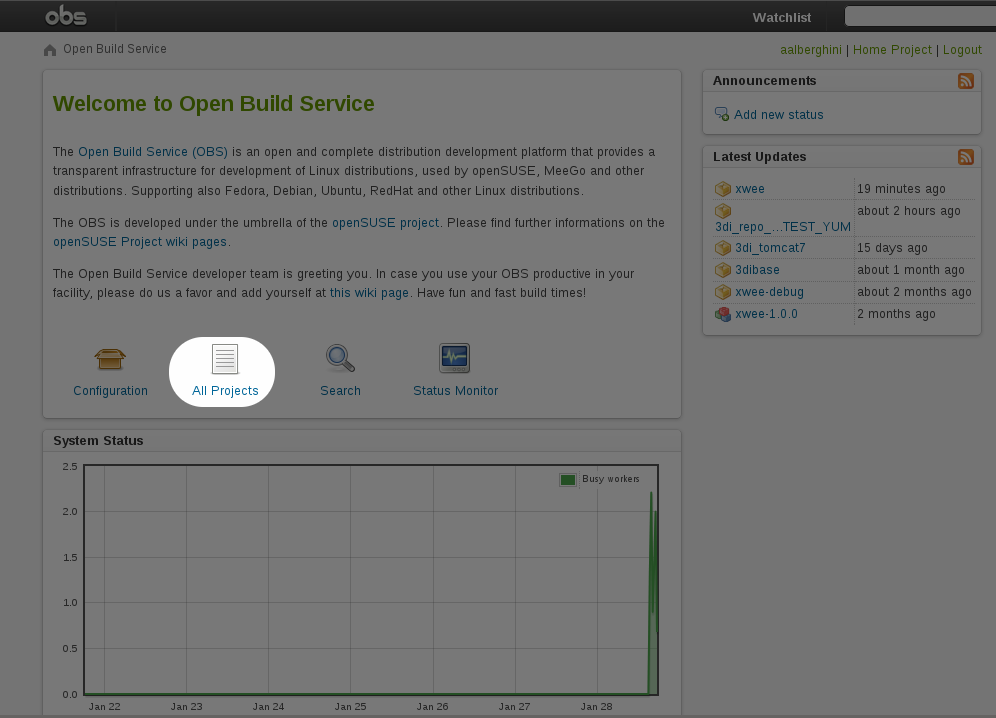Click the Search magnifier icon
This screenshot has width=996, height=718.
point(340,358)
